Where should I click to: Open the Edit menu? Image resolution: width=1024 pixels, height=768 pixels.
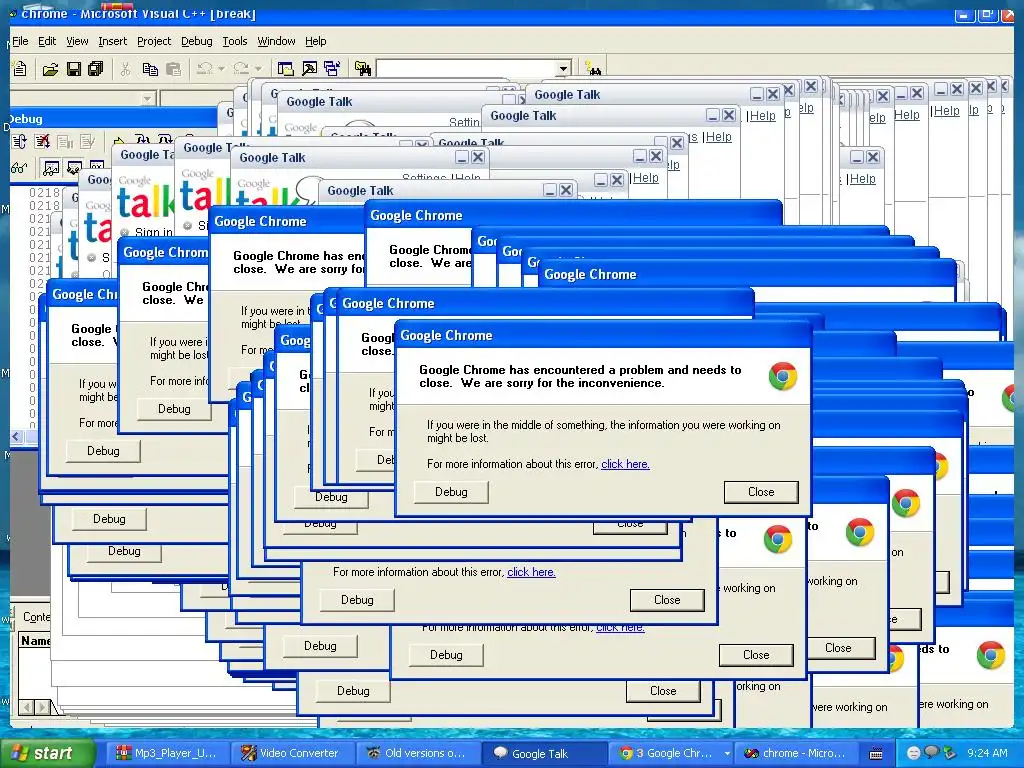(47, 41)
